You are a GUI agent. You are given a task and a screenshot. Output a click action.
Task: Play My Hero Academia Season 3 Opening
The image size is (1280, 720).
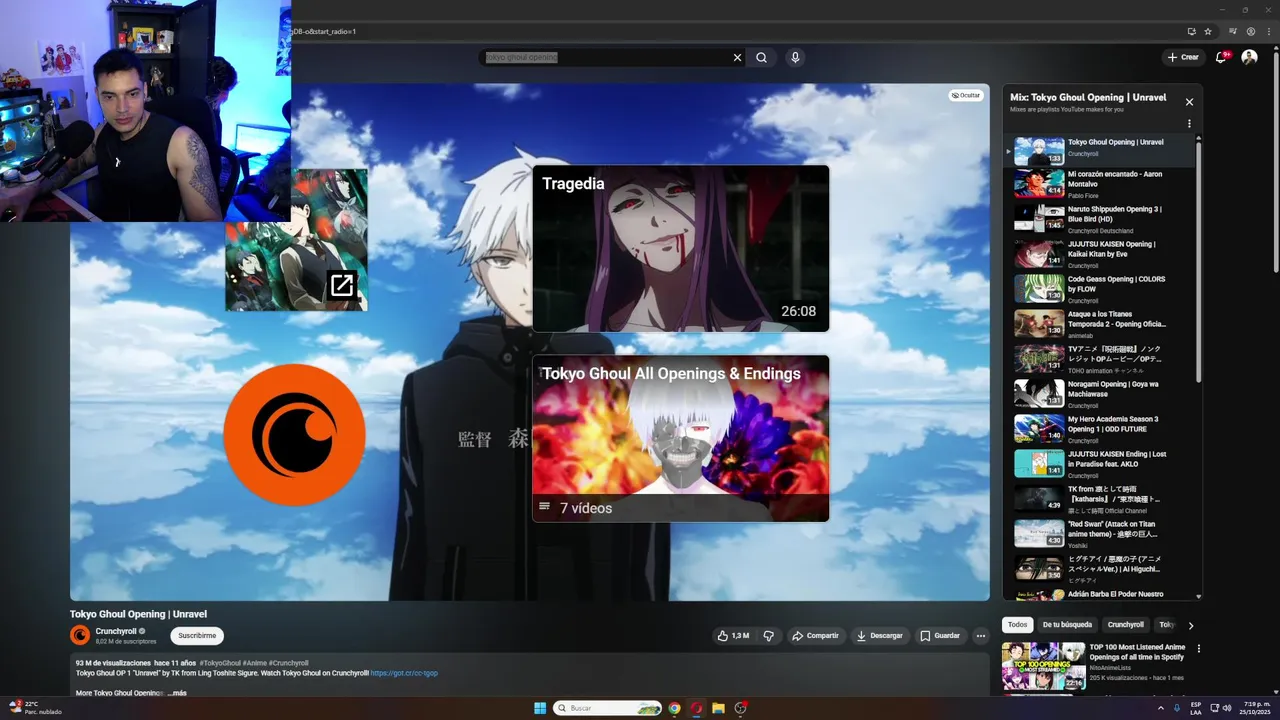1100,429
